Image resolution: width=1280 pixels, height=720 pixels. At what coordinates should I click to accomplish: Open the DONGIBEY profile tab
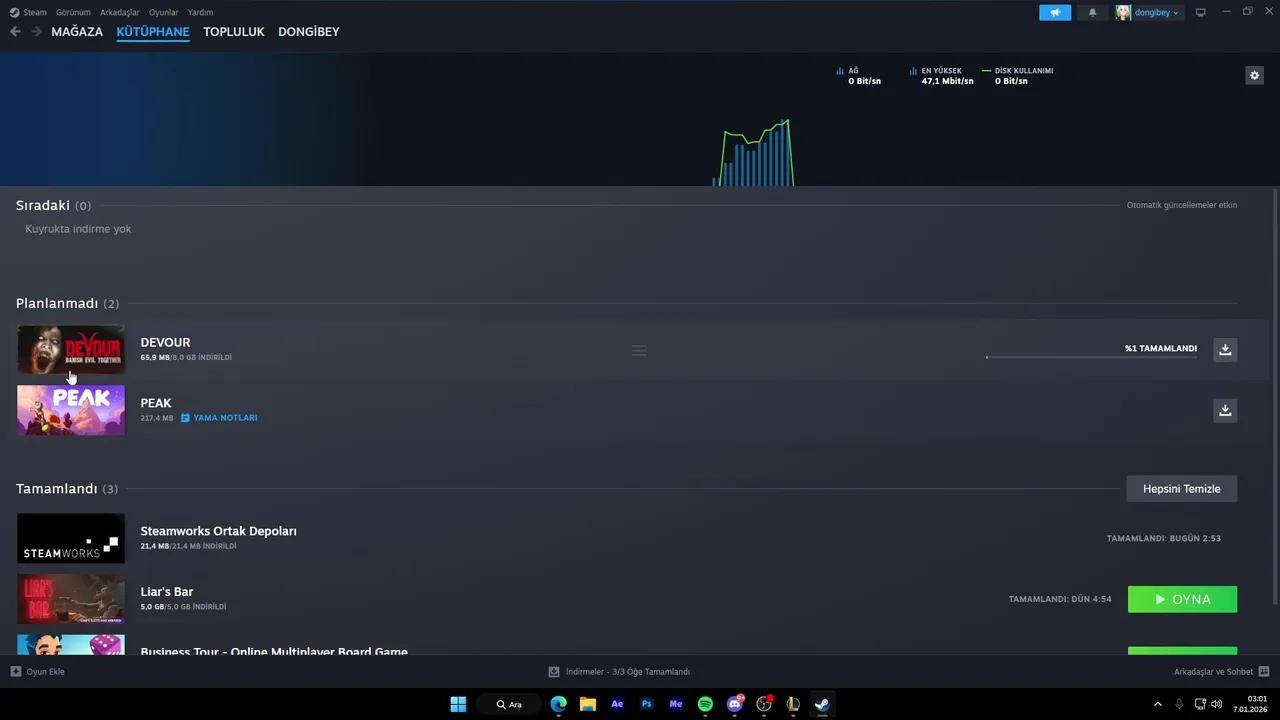309,32
